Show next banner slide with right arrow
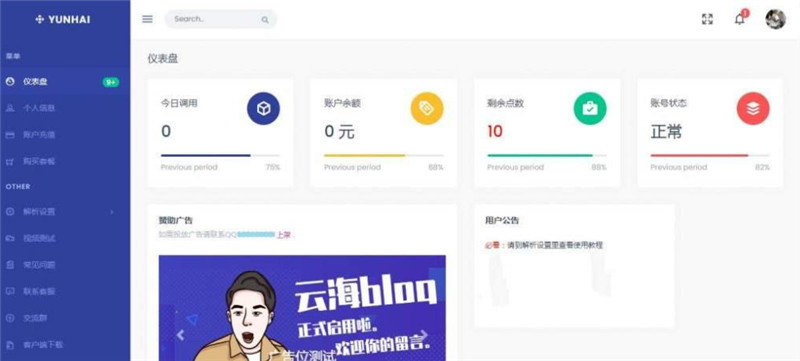 [424, 335]
